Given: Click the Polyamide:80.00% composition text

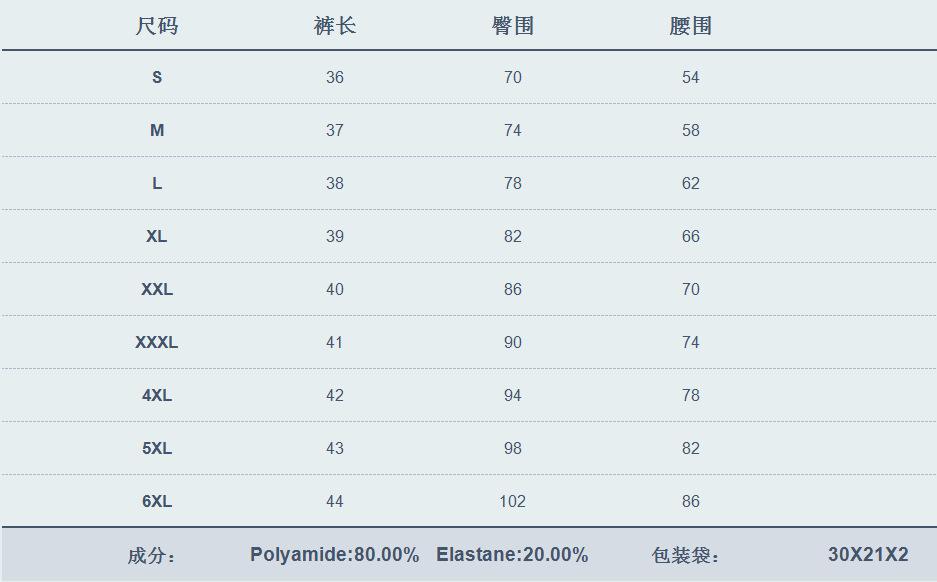Looking at the screenshot, I should tap(335, 555).
